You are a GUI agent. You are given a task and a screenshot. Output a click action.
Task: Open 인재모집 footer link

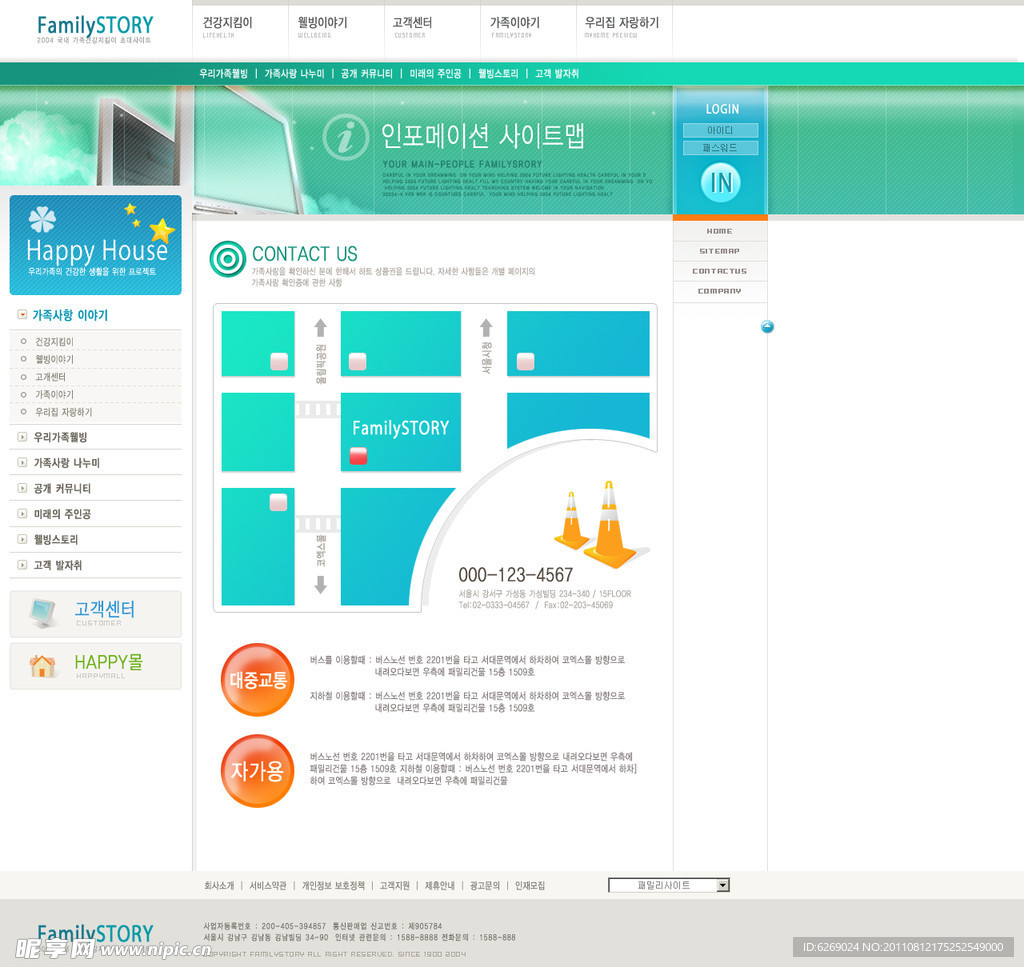click(x=530, y=885)
